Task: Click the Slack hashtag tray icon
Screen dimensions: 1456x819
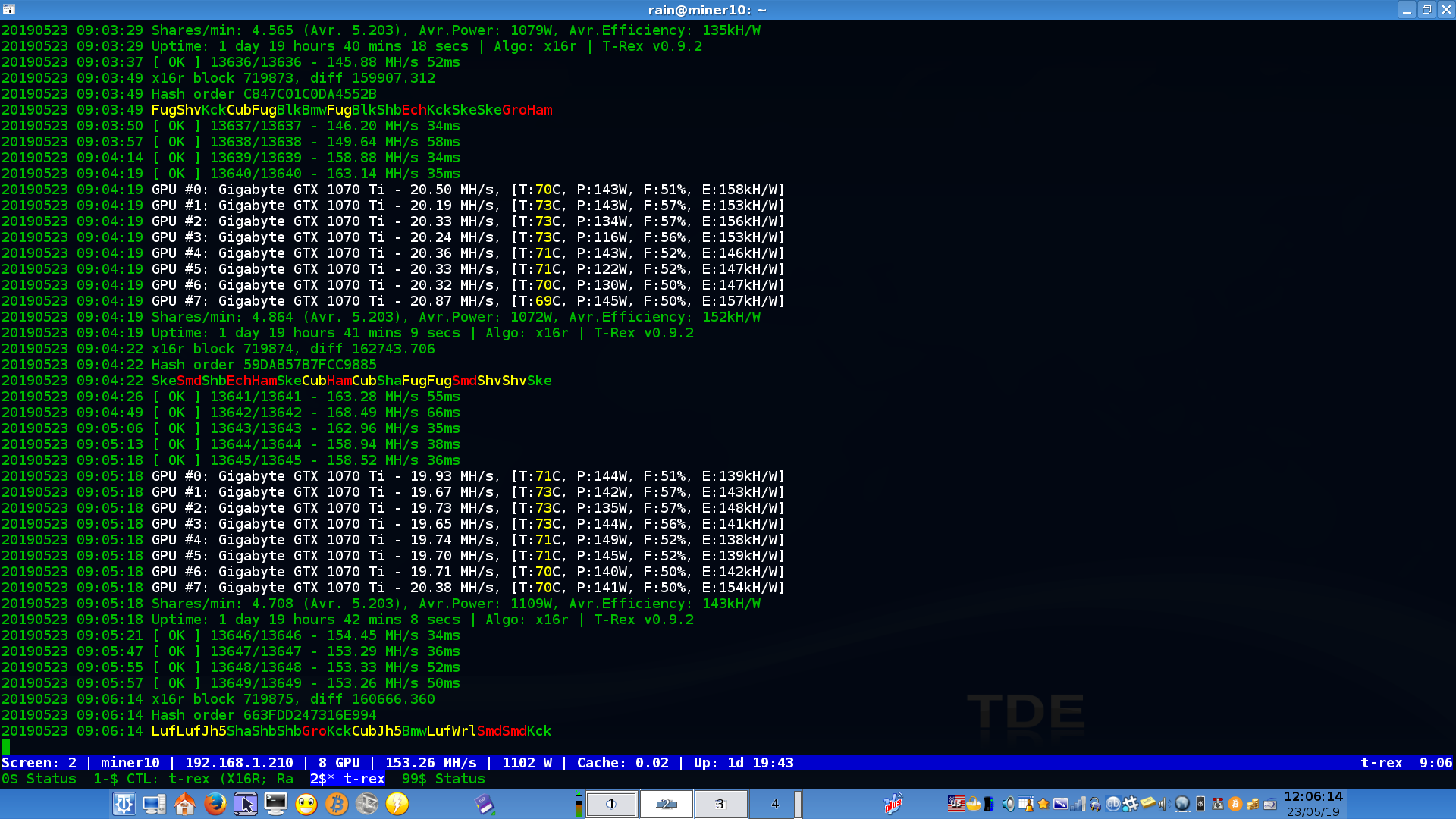Action: 1130,804
